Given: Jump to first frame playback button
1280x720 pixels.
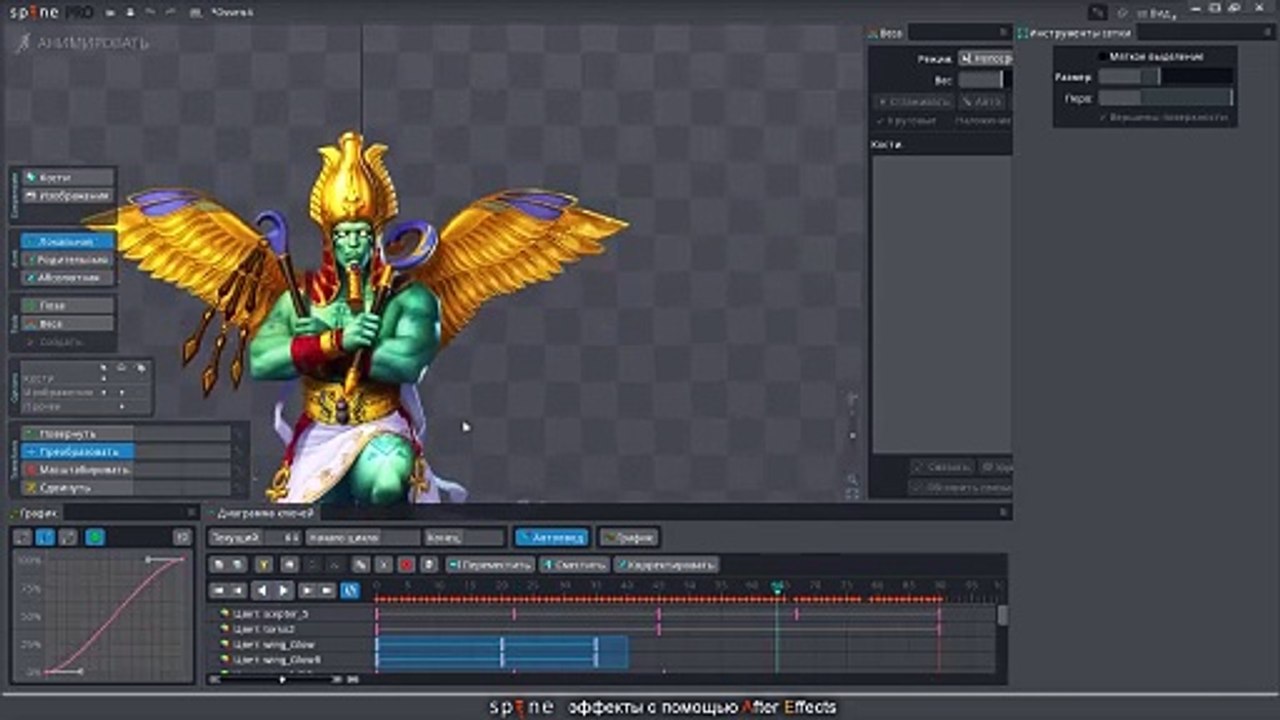Looking at the screenshot, I should click(x=219, y=590).
